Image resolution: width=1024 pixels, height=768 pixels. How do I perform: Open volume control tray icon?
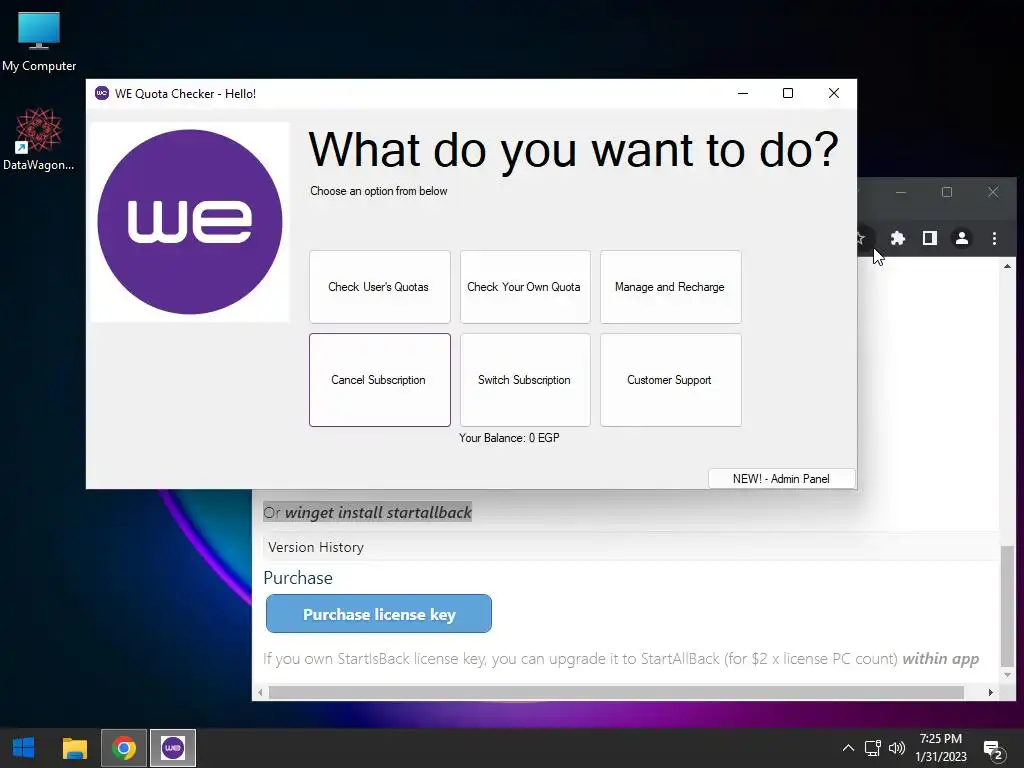coord(897,748)
